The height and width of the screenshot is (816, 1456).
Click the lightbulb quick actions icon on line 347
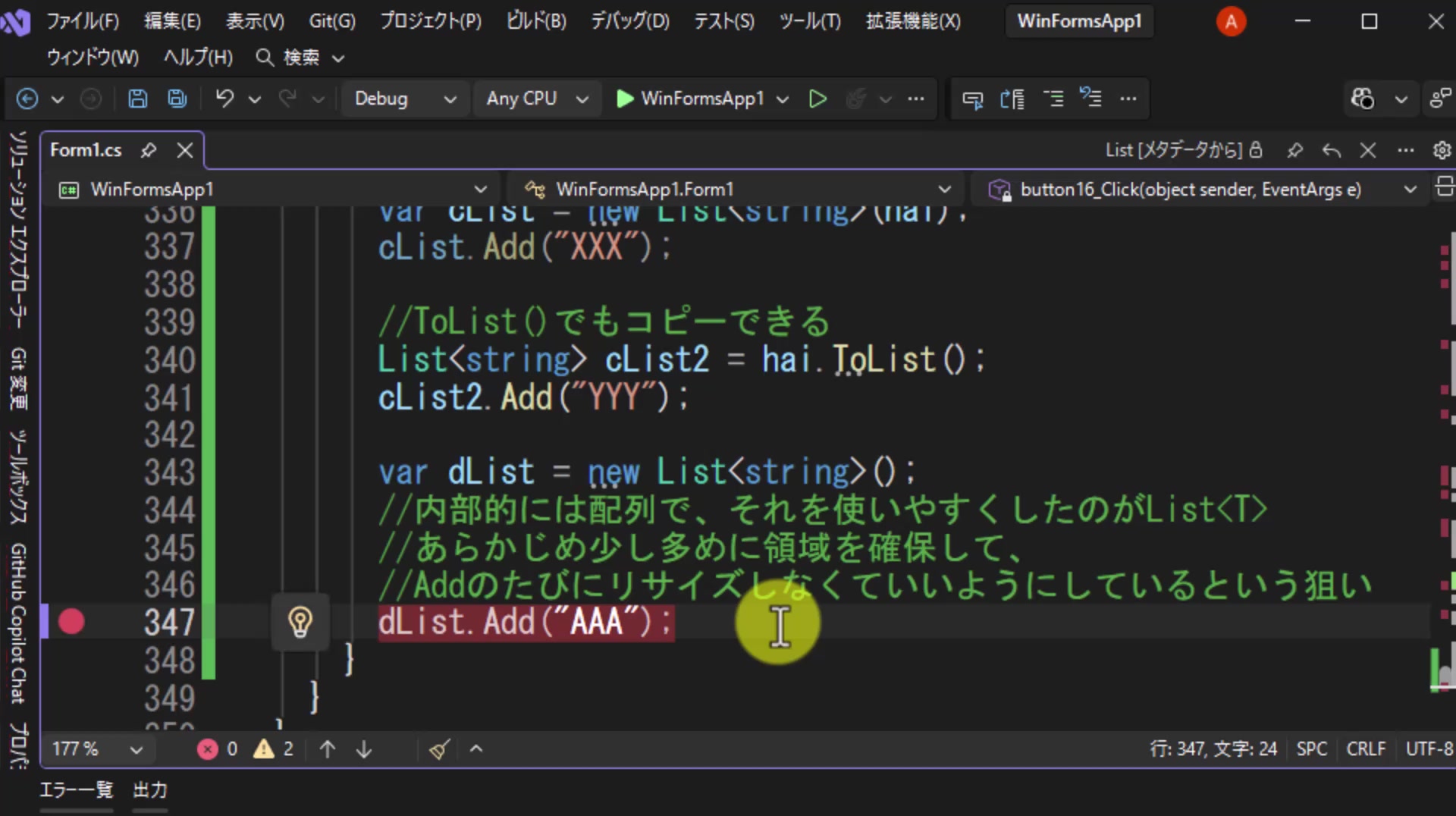tap(300, 622)
